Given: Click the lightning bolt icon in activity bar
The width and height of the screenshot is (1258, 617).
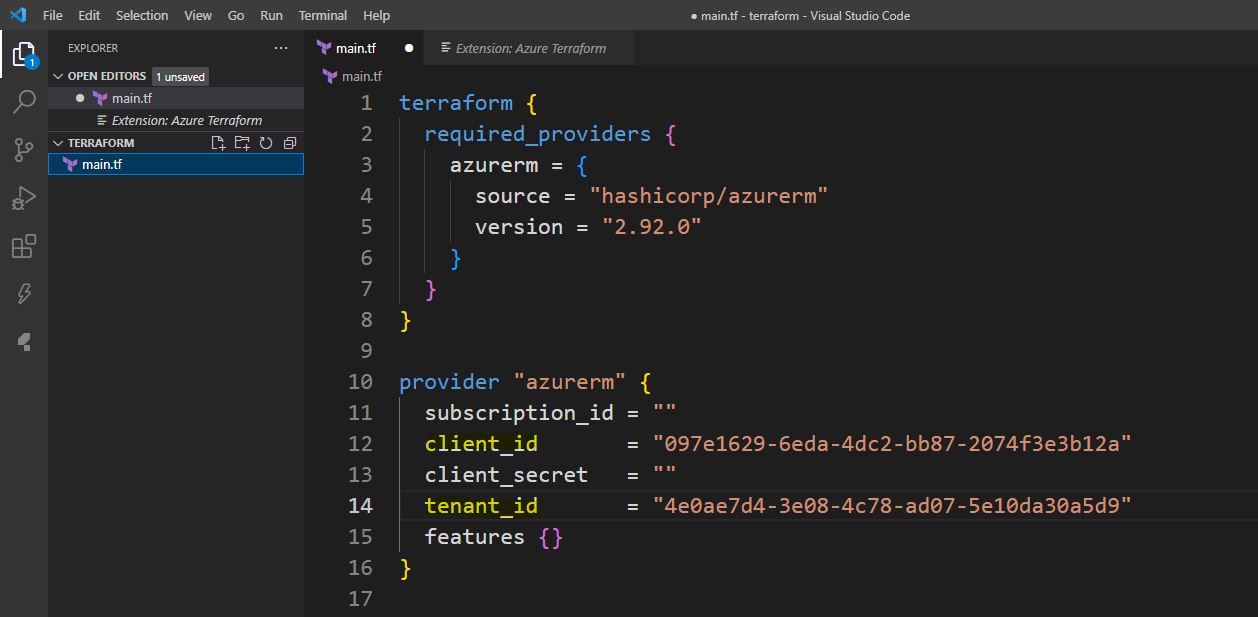Looking at the screenshot, I should coord(24,294).
